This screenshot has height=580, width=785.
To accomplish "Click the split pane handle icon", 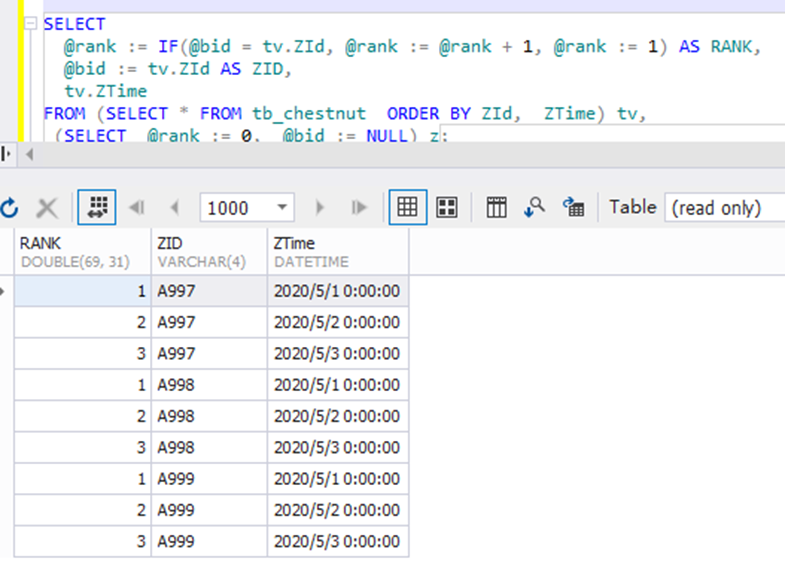I will point(6,154).
